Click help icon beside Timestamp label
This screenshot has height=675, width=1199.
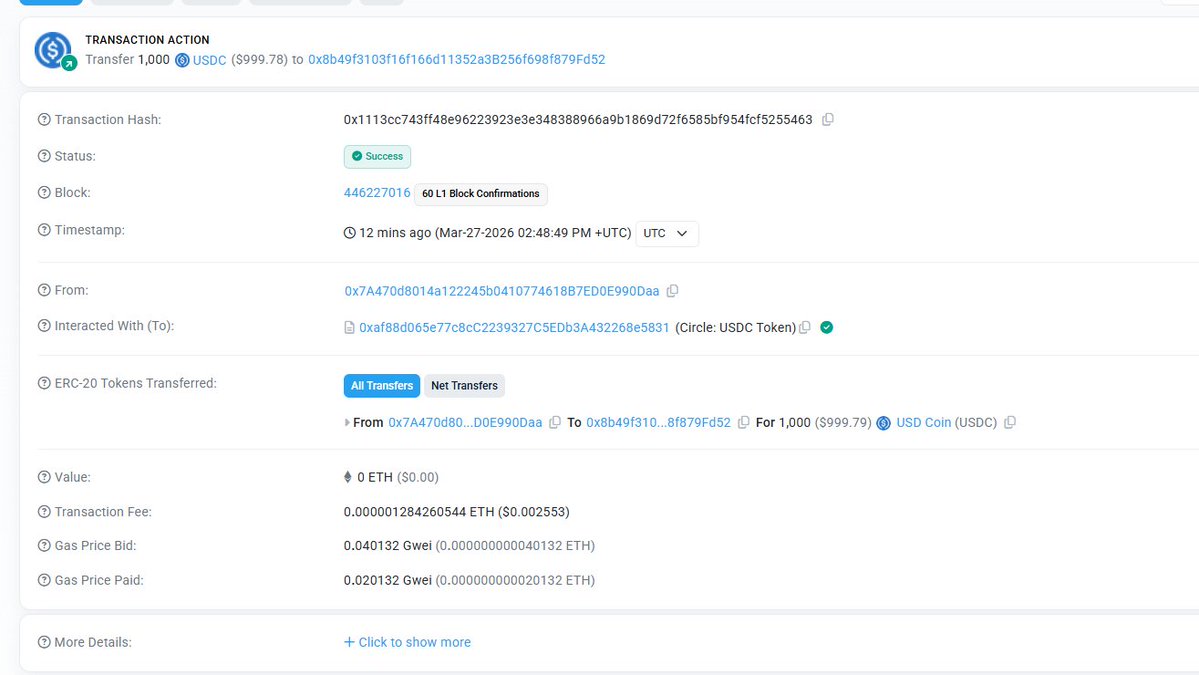point(44,229)
